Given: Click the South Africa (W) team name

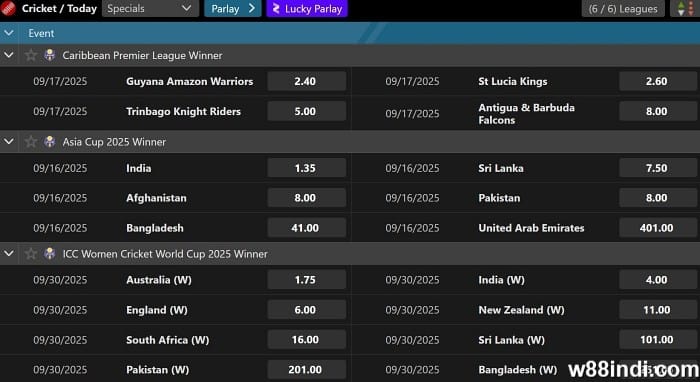Looking at the screenshot, I should tap(167, 340).
